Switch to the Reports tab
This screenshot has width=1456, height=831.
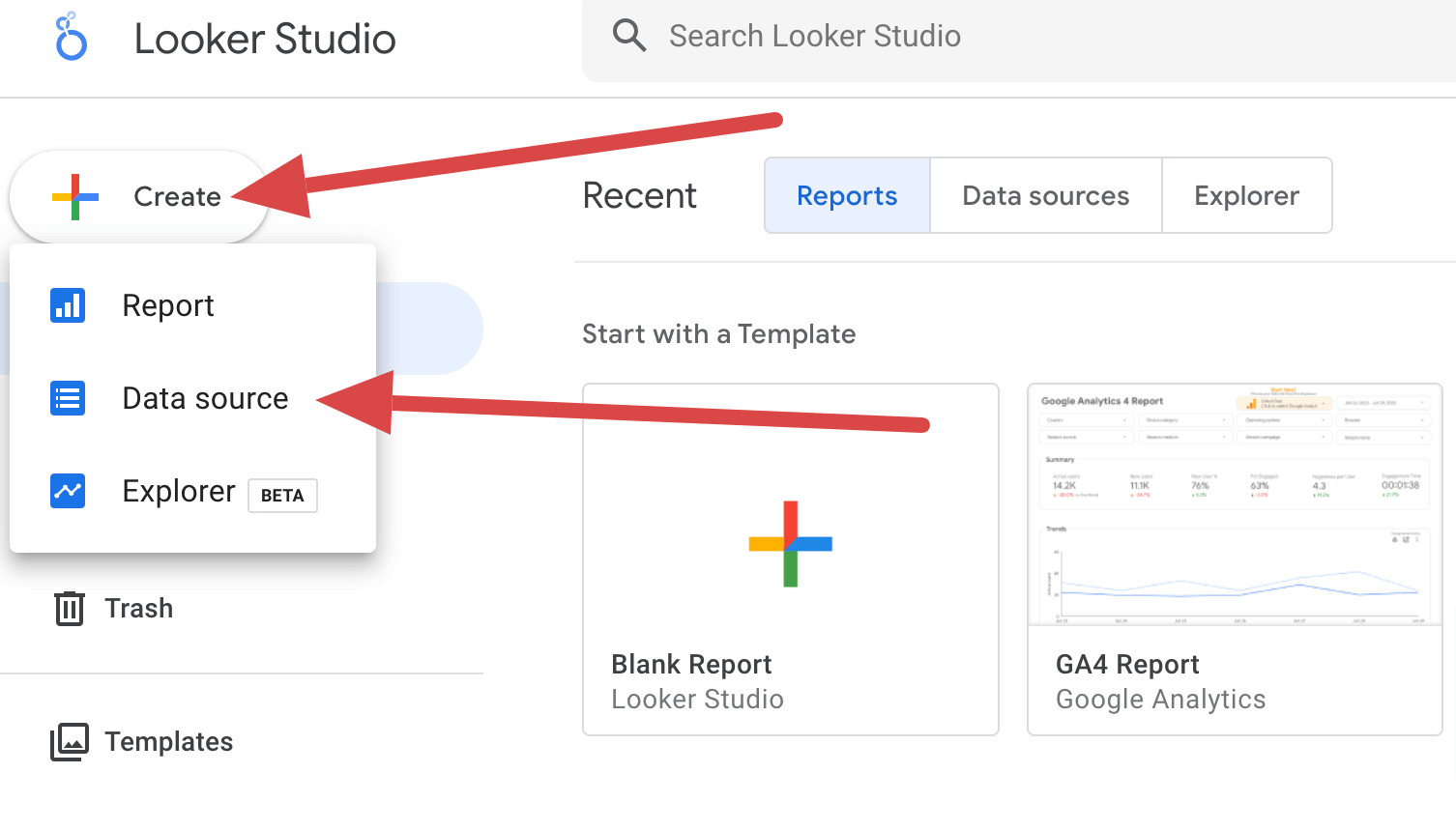coord(847,195)
